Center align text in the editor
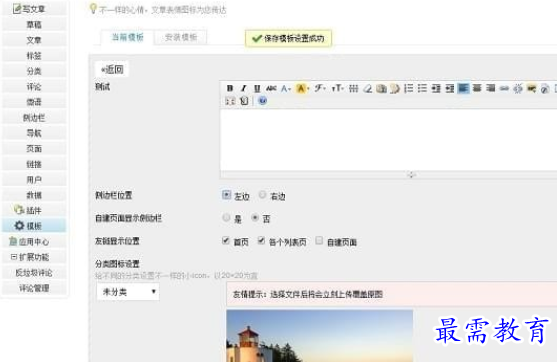The image size is (557, 362). (x=477, y=88)
